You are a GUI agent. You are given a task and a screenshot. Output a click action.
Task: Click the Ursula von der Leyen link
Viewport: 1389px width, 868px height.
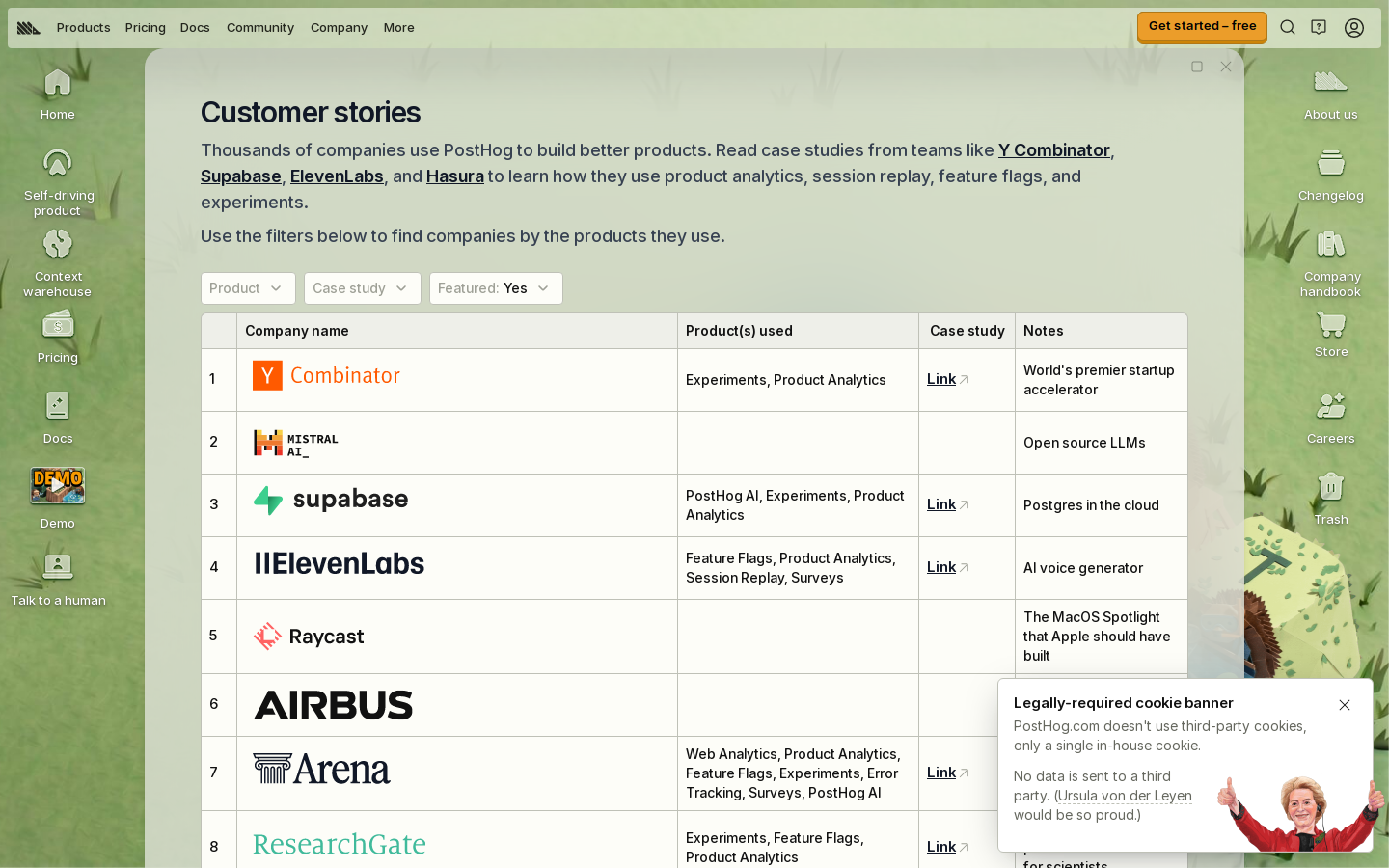point(1125,796)
